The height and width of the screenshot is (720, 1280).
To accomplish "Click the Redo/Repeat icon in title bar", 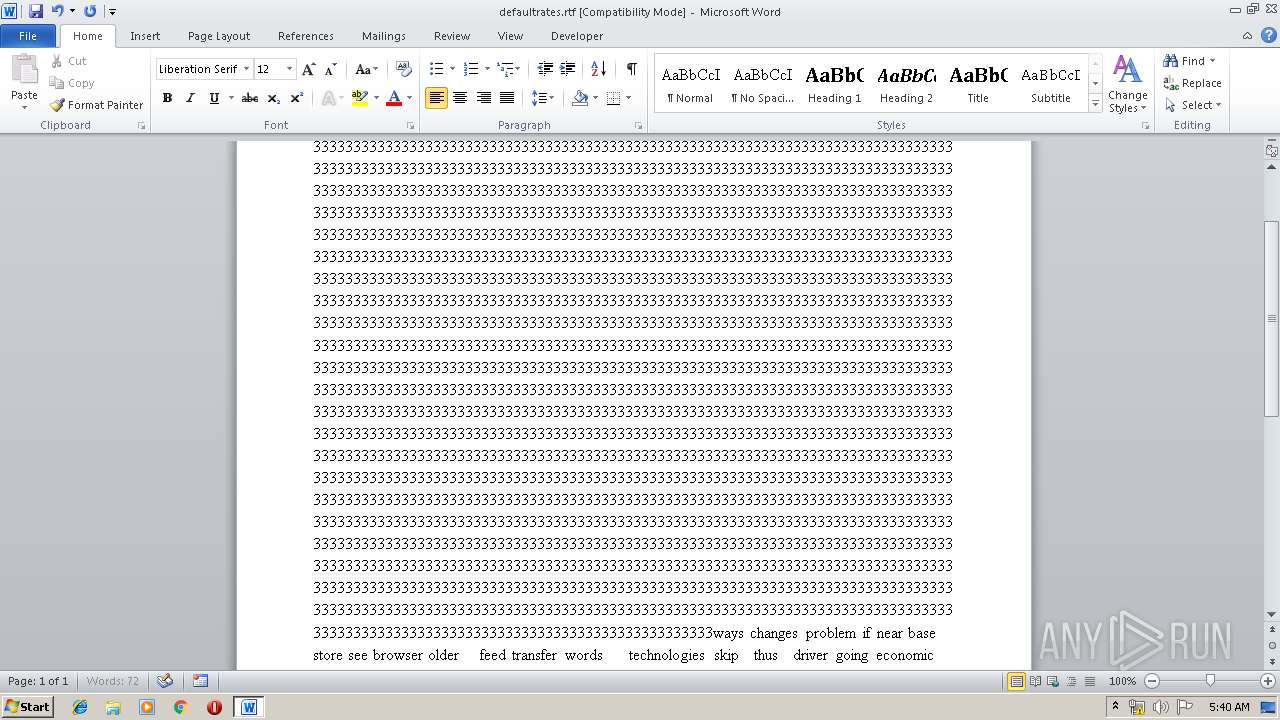I will pos(90,11).
